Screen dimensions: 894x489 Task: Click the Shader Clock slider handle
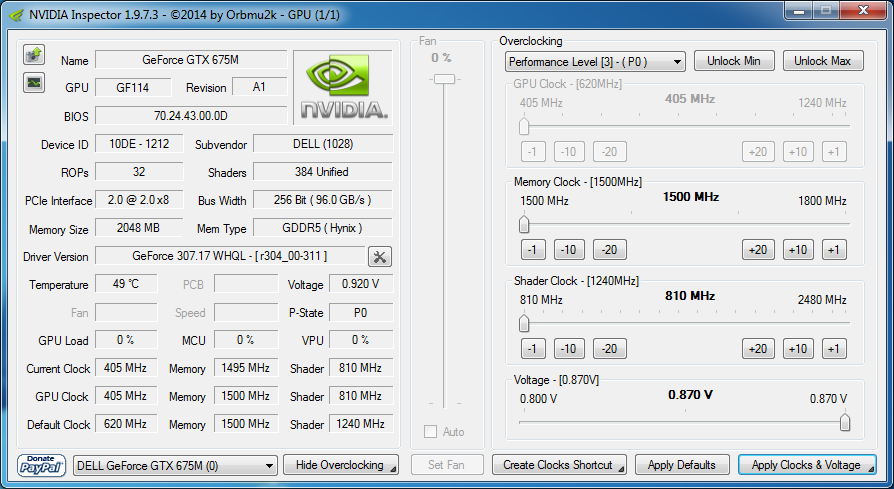pos(524,323)
